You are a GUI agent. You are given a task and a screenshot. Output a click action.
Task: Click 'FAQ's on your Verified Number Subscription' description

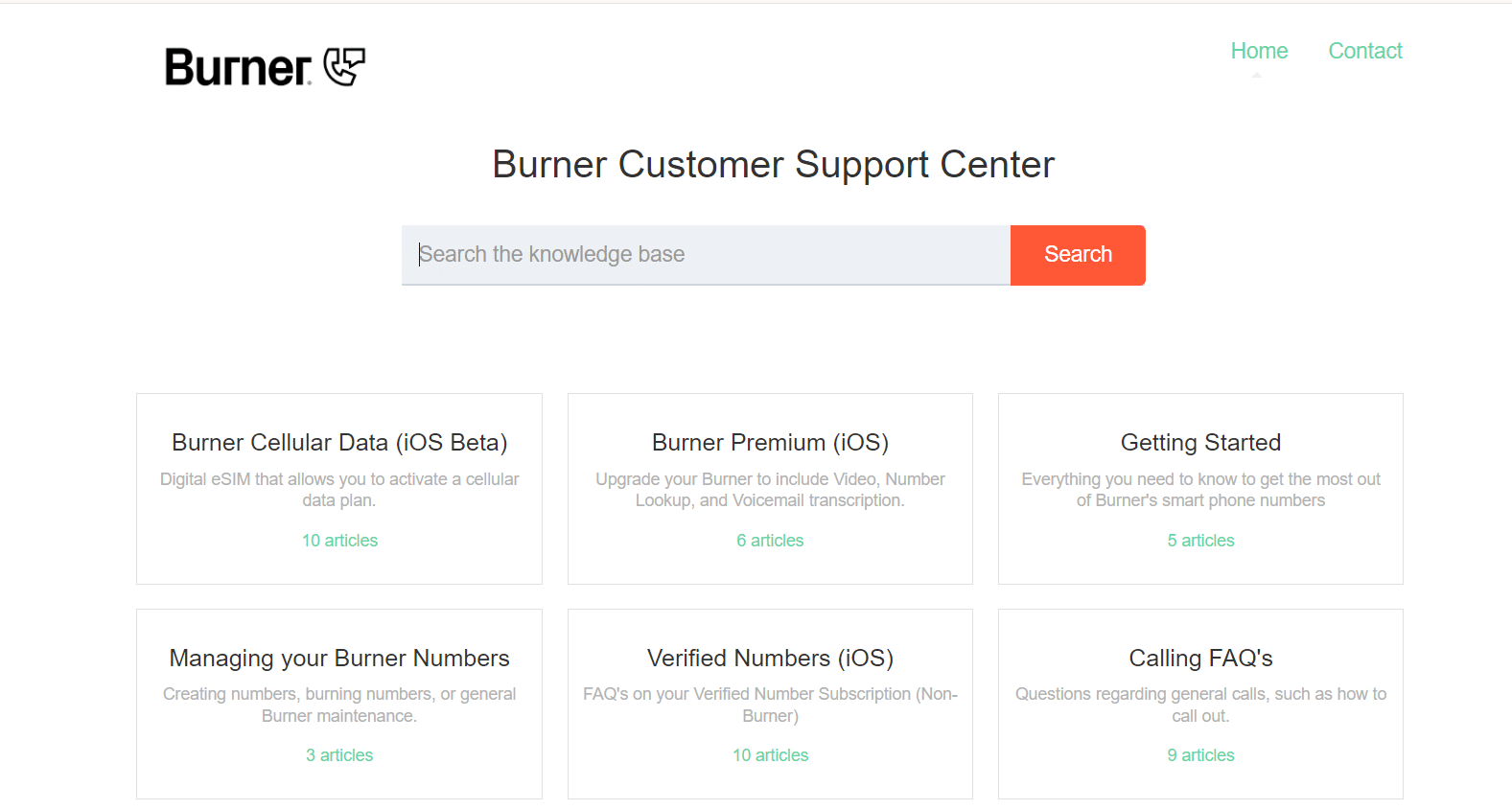coord(770,705)
